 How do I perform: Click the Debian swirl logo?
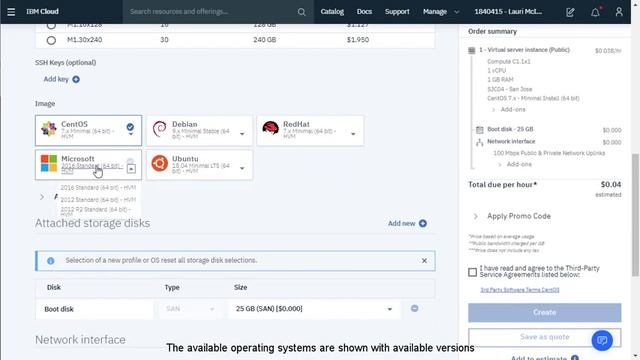[x=159, y=129]
